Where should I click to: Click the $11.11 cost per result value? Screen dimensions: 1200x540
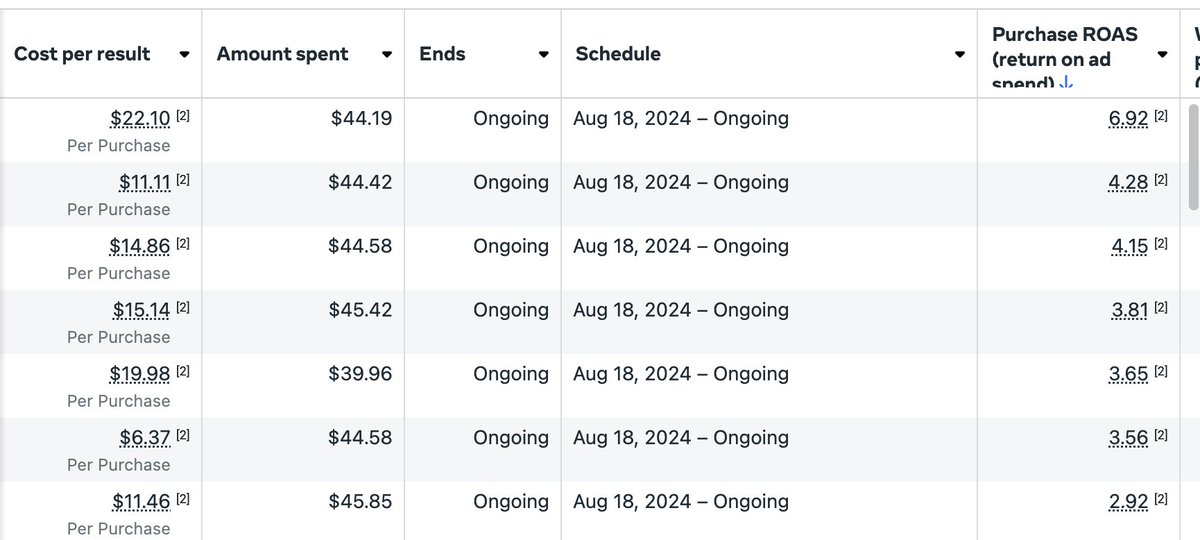coord(144,183)
